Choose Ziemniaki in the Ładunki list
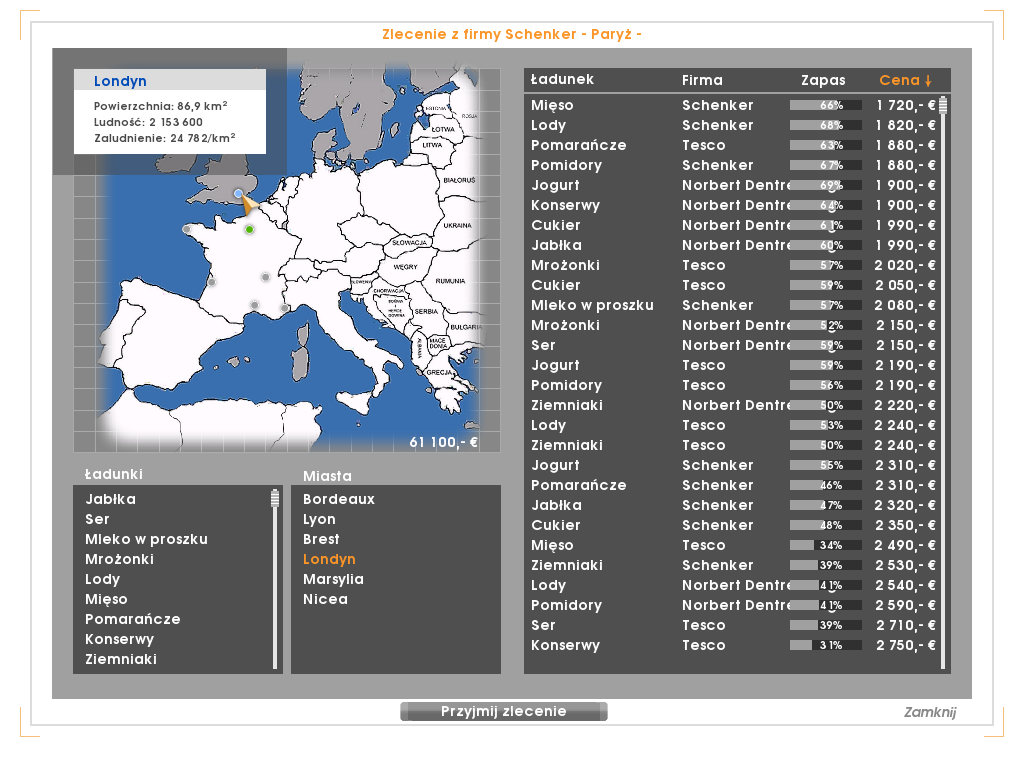The height and width of the screenshot is (768, 1024). coord(121,659)
